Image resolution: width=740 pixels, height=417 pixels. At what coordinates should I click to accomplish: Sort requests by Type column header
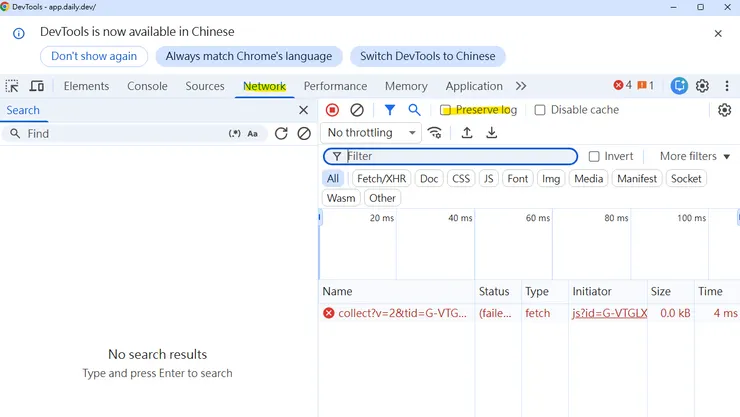[545, 292]
